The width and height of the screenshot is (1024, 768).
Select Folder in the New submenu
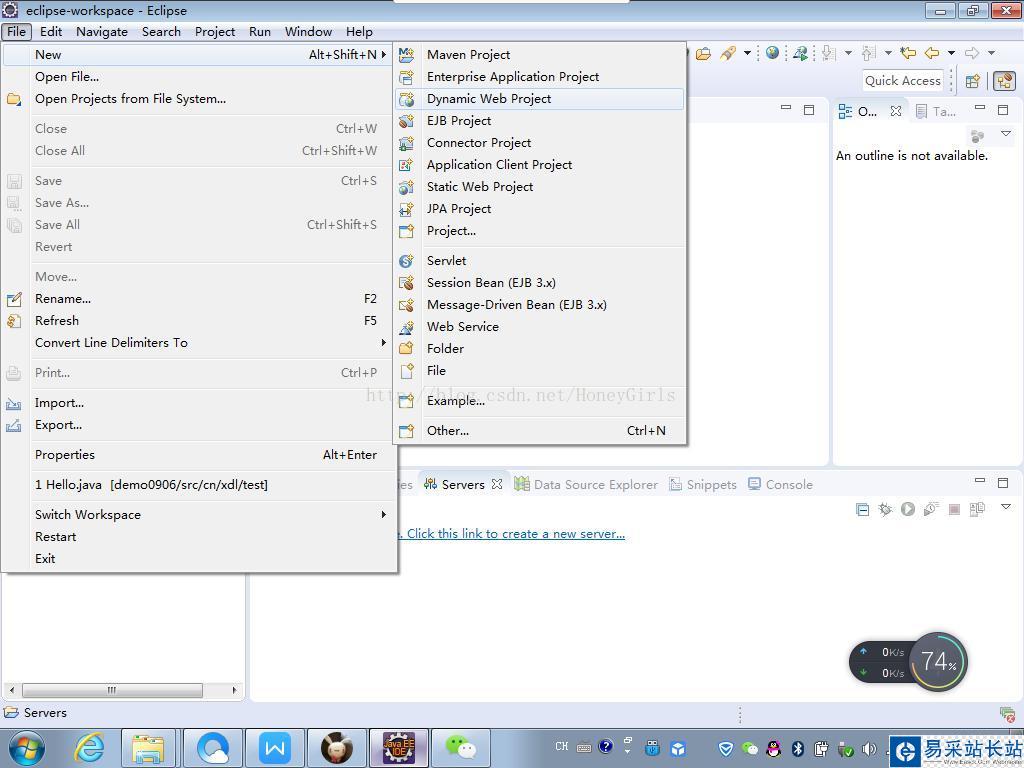pyautogui.click(x=539, y=349)
